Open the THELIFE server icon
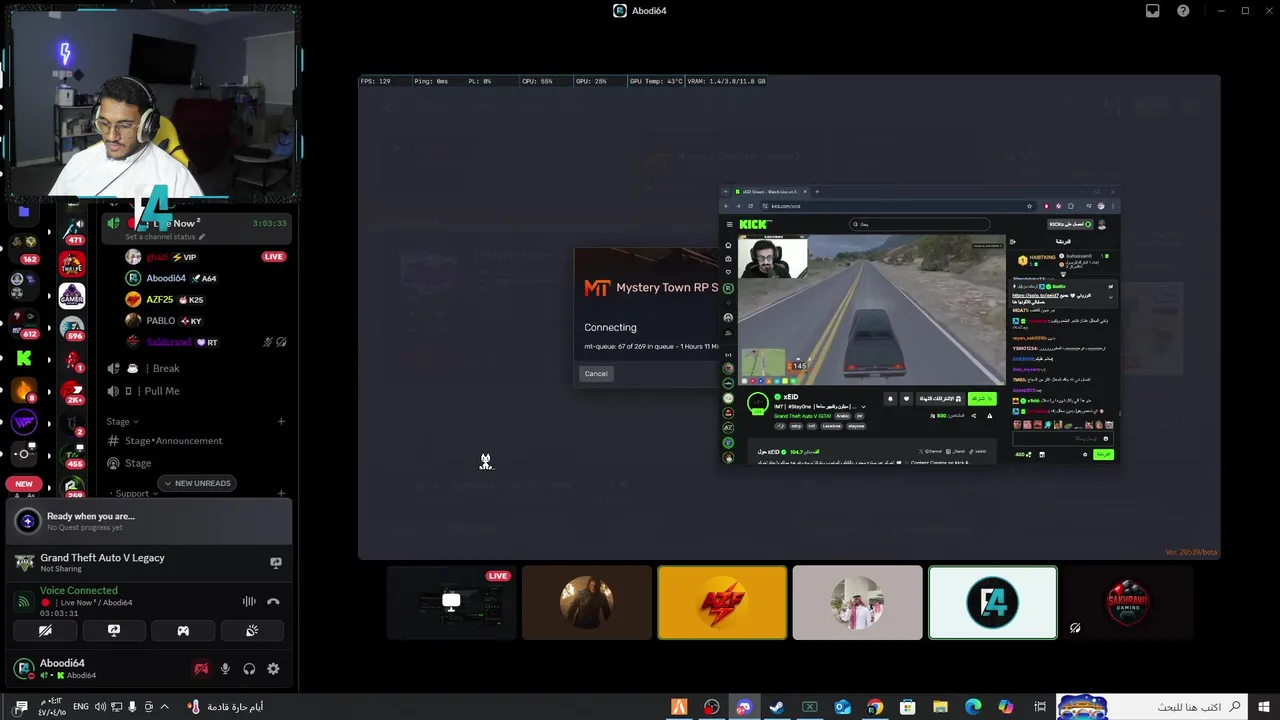Viewport: 1280px width, 720px height. coord(72,265)
